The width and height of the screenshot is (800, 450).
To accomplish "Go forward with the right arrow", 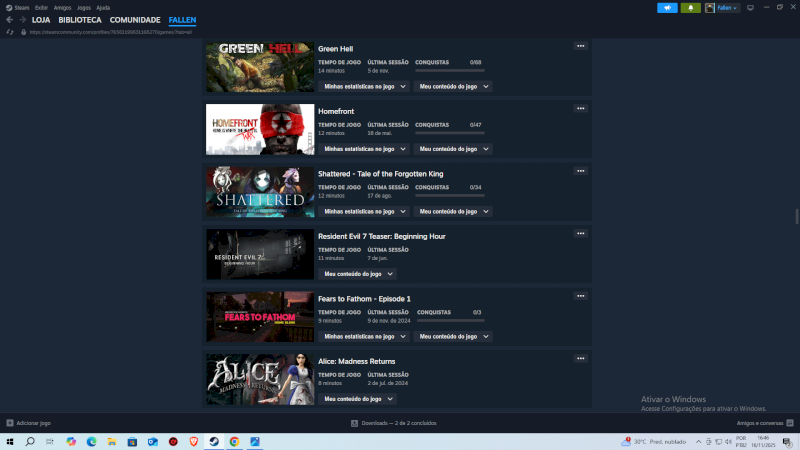I will tap(22, 20).
